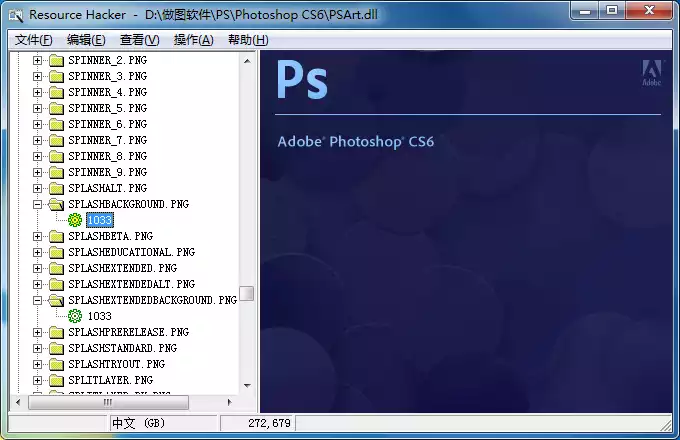Click the SPLASHTRYOUT.PNG folder icon
The height and width of the screenshot is (440, 680).
(56, 364)
